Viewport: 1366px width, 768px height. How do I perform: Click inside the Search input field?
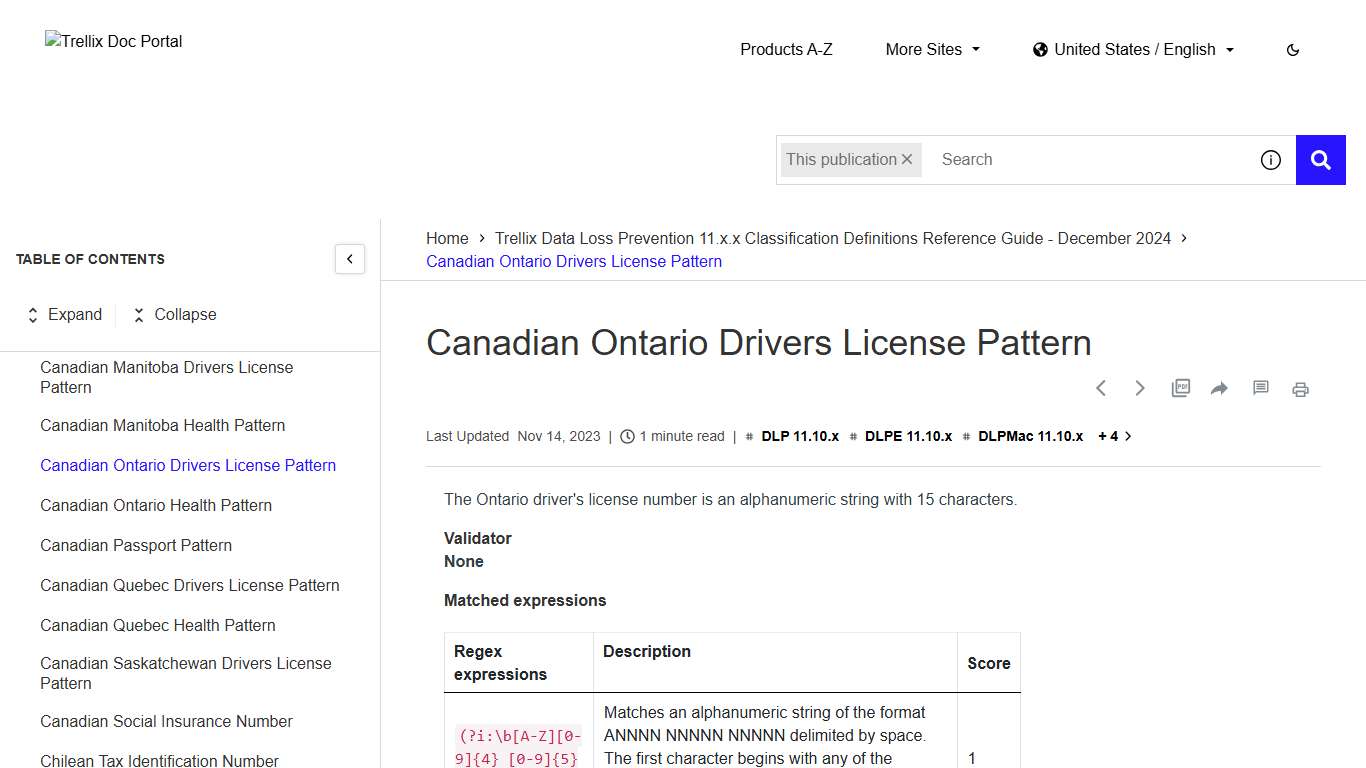click(x=1050, y=159)
